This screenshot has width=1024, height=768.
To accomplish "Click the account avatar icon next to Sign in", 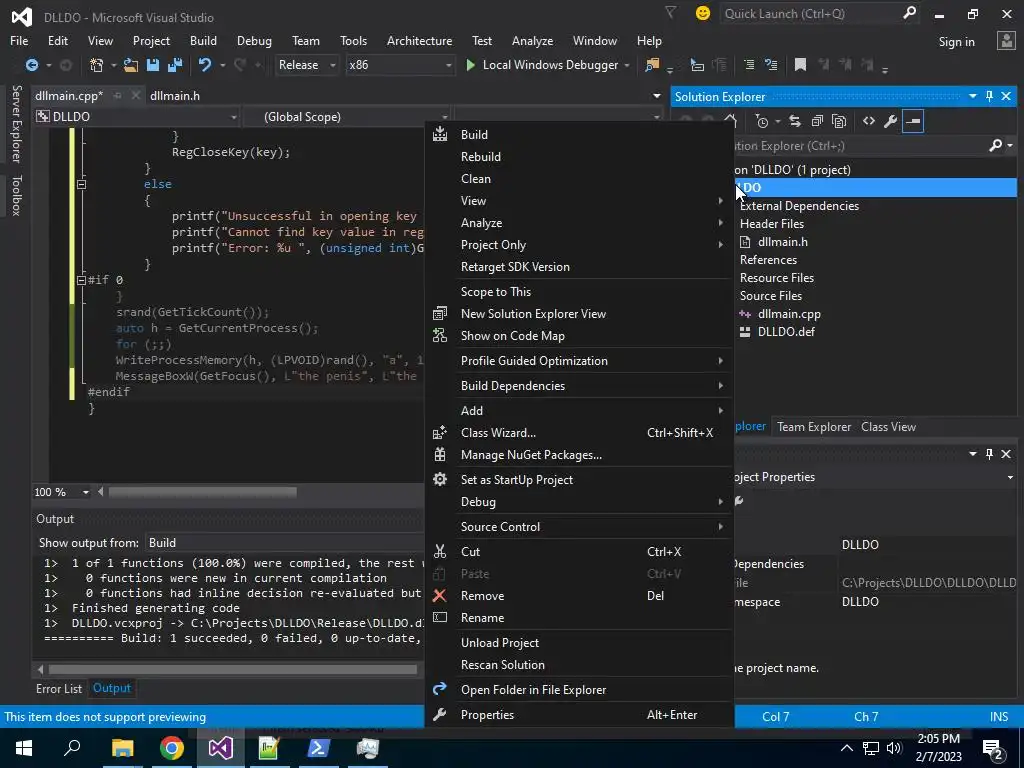I will [x=1006, y=40].
